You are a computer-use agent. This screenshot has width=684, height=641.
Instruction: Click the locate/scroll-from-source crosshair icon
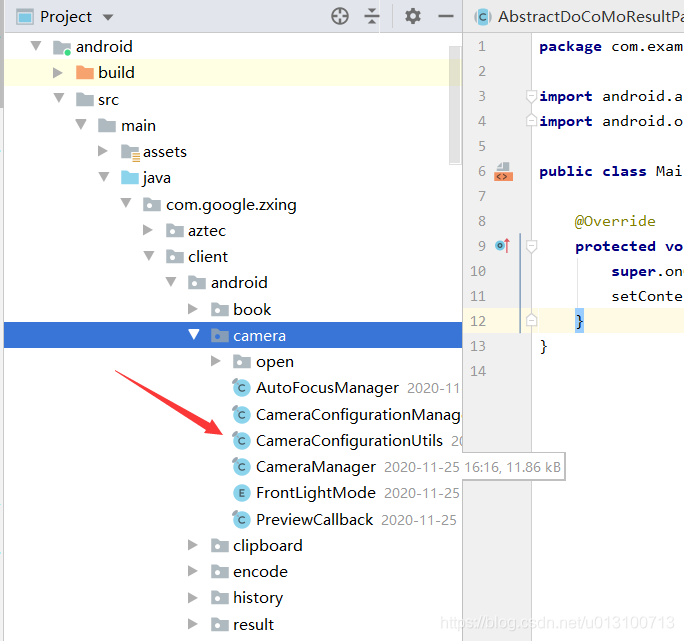[x=339, y=17]
